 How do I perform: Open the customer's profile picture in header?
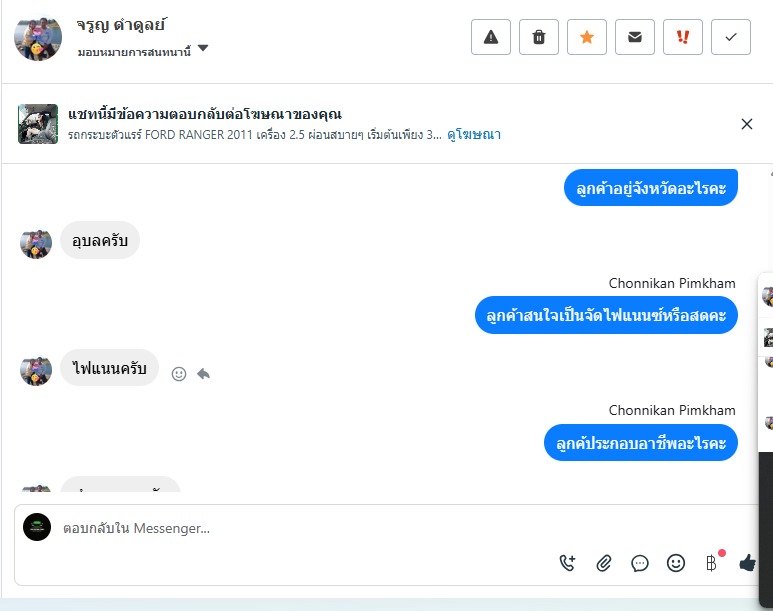tap(38, 37)
